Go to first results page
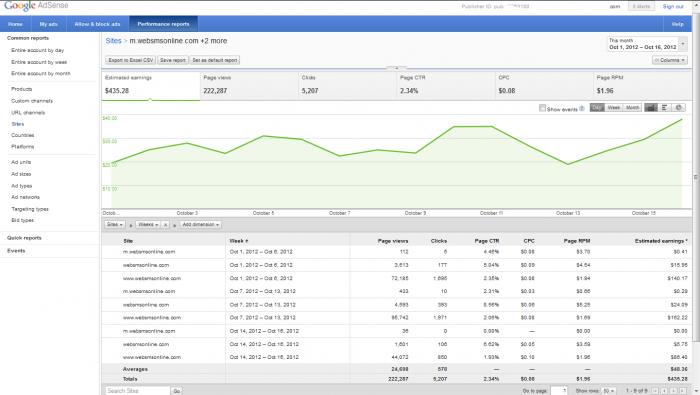Viewport: 700px width, 395px height. tap(655, 391)
